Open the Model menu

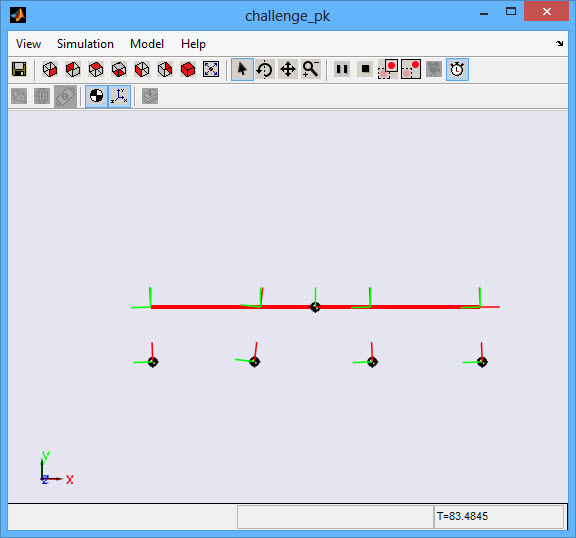pyautogui.click(x=147, y=44)
